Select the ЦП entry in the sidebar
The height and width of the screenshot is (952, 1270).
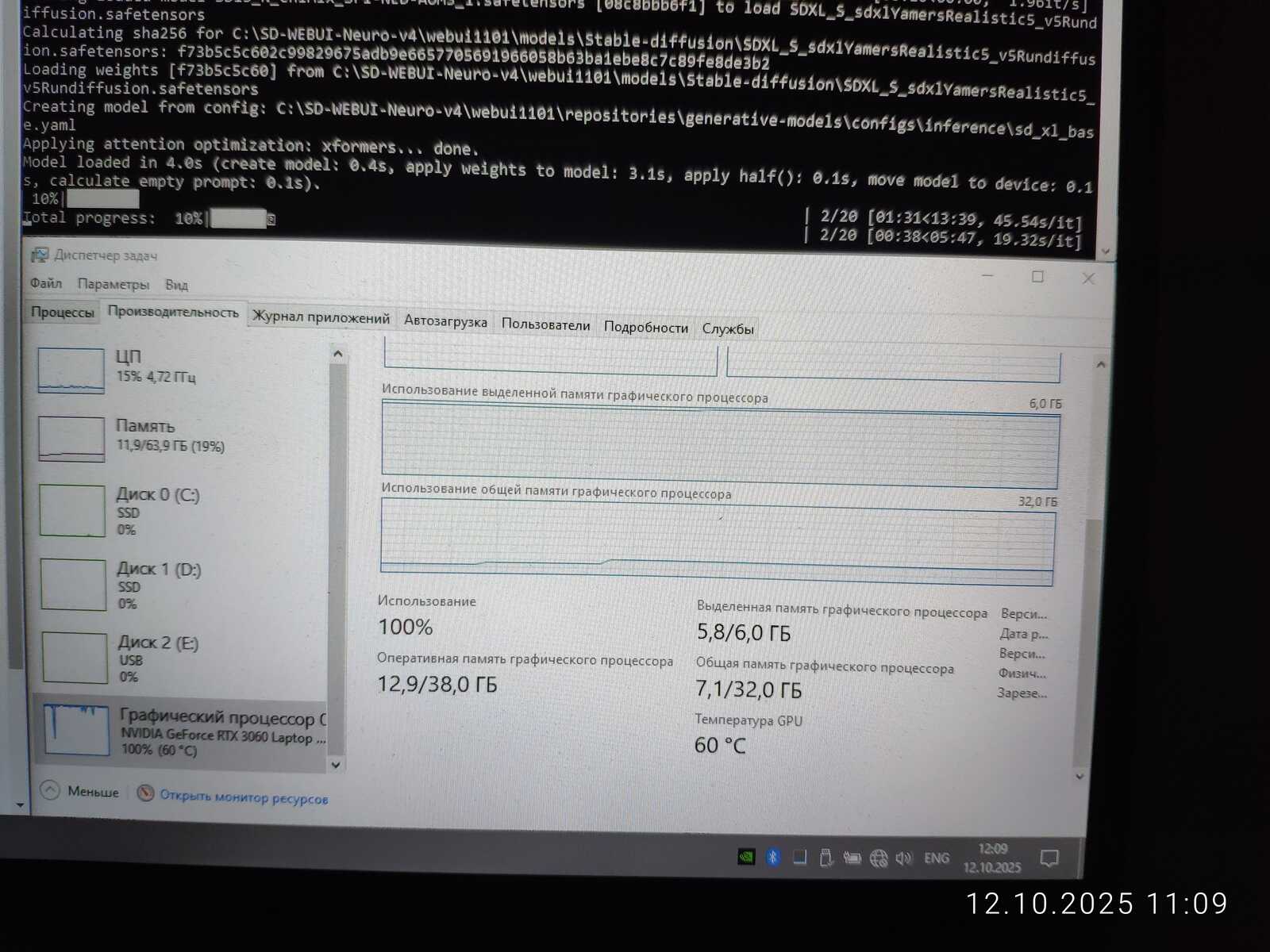pyautogui.click(x=181, y=369)
